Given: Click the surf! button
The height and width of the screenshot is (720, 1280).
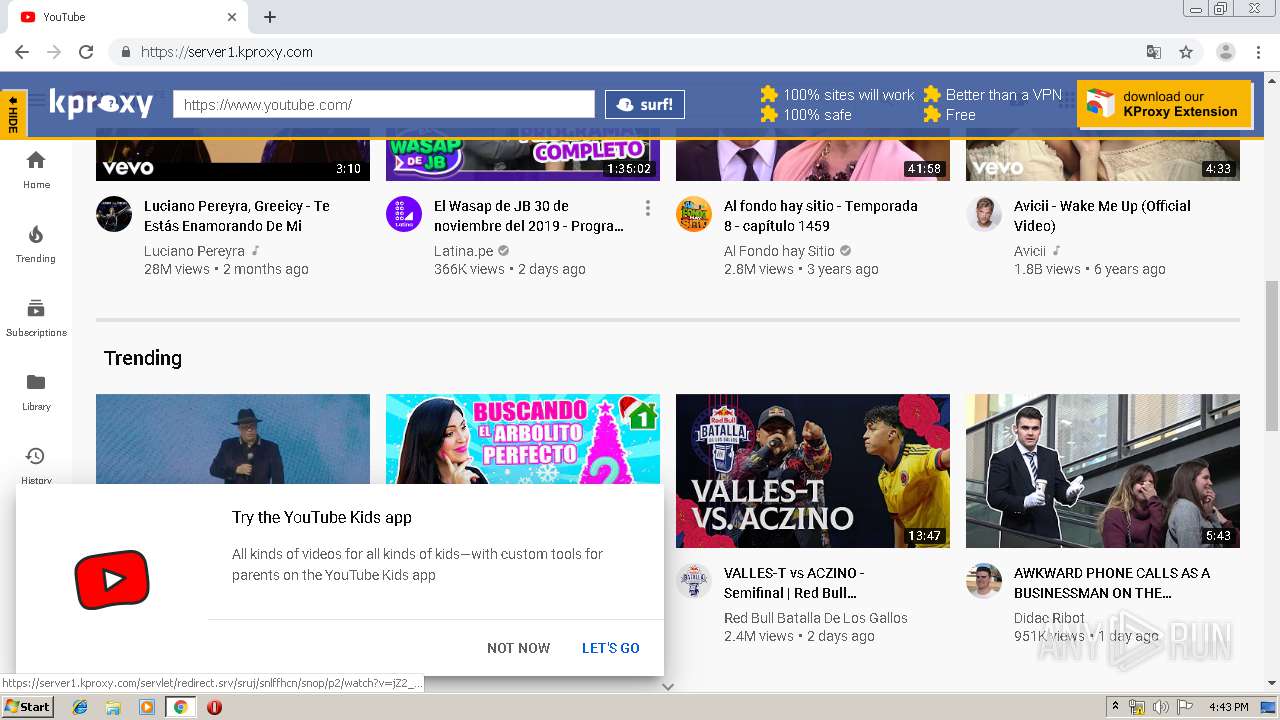Looking at the screenshot, I should point(645,104).
